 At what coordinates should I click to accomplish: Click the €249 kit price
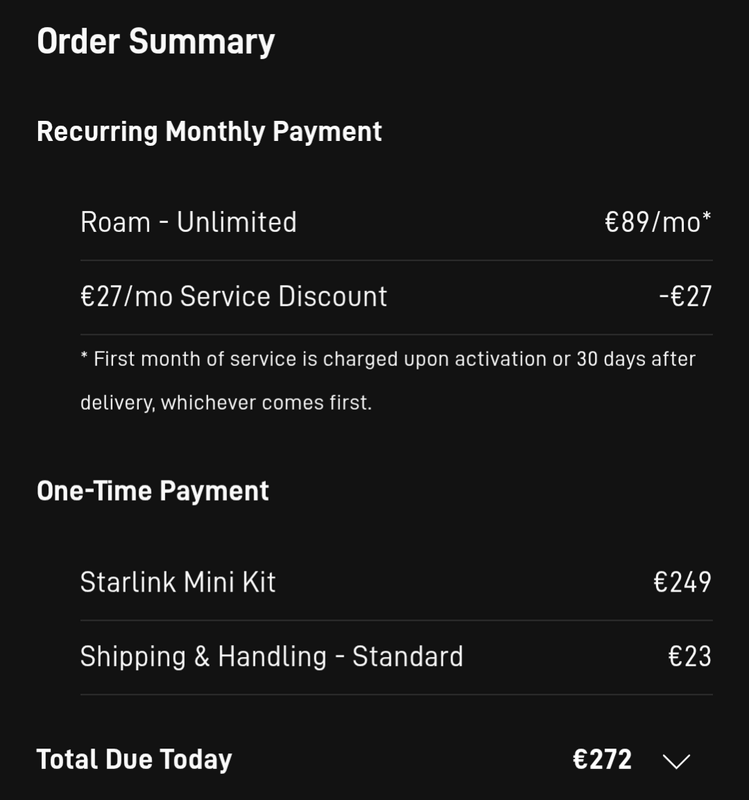coord(682,582)
